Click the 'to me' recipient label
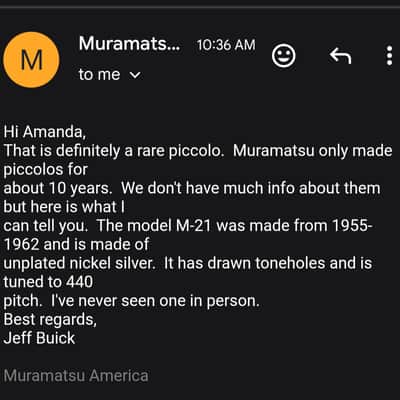This screenshot has height=400, width=400. pos(99,74)
